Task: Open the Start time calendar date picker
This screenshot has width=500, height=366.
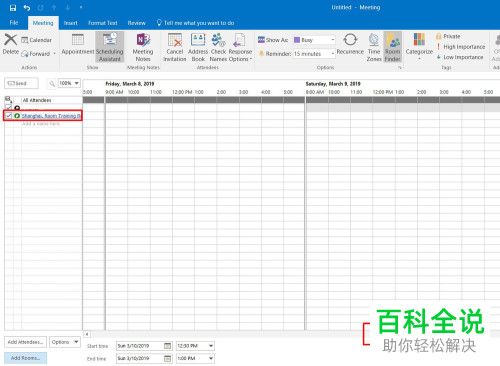Action: [x=168, y=346]
